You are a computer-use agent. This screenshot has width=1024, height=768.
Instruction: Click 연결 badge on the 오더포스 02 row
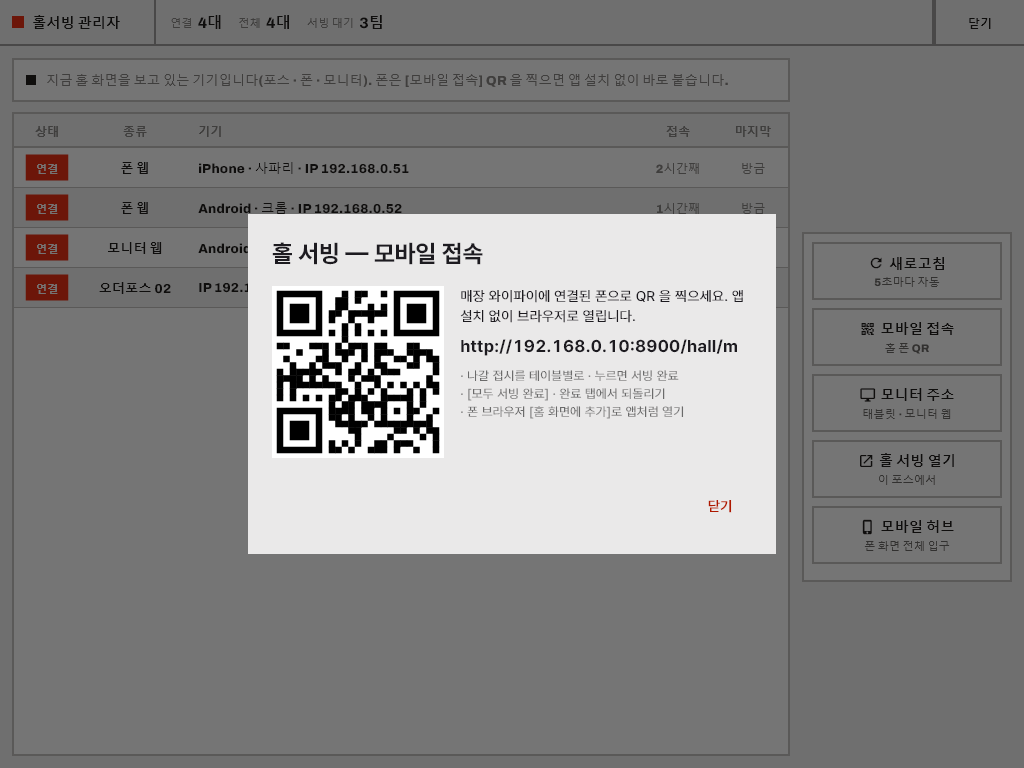coord(47,287)
